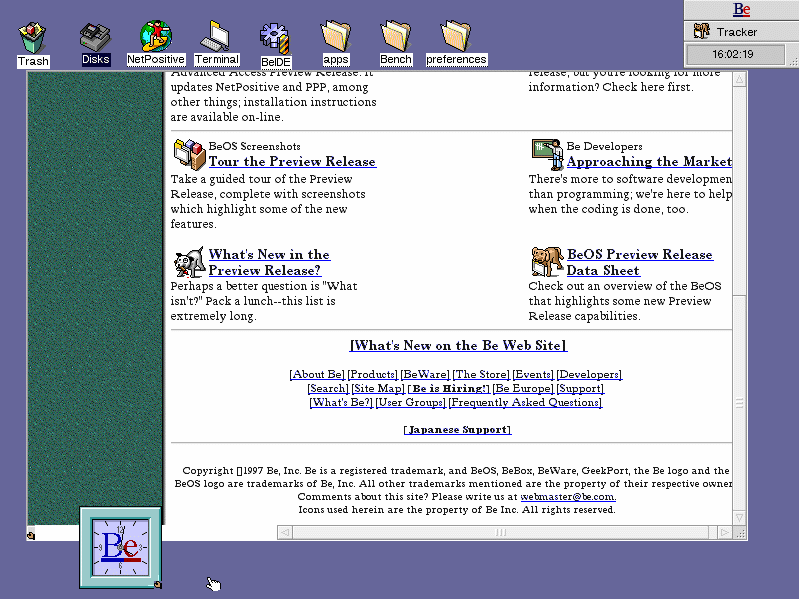
Task: Open the Trash icon on desktop
Action: [x=33, y=38]
